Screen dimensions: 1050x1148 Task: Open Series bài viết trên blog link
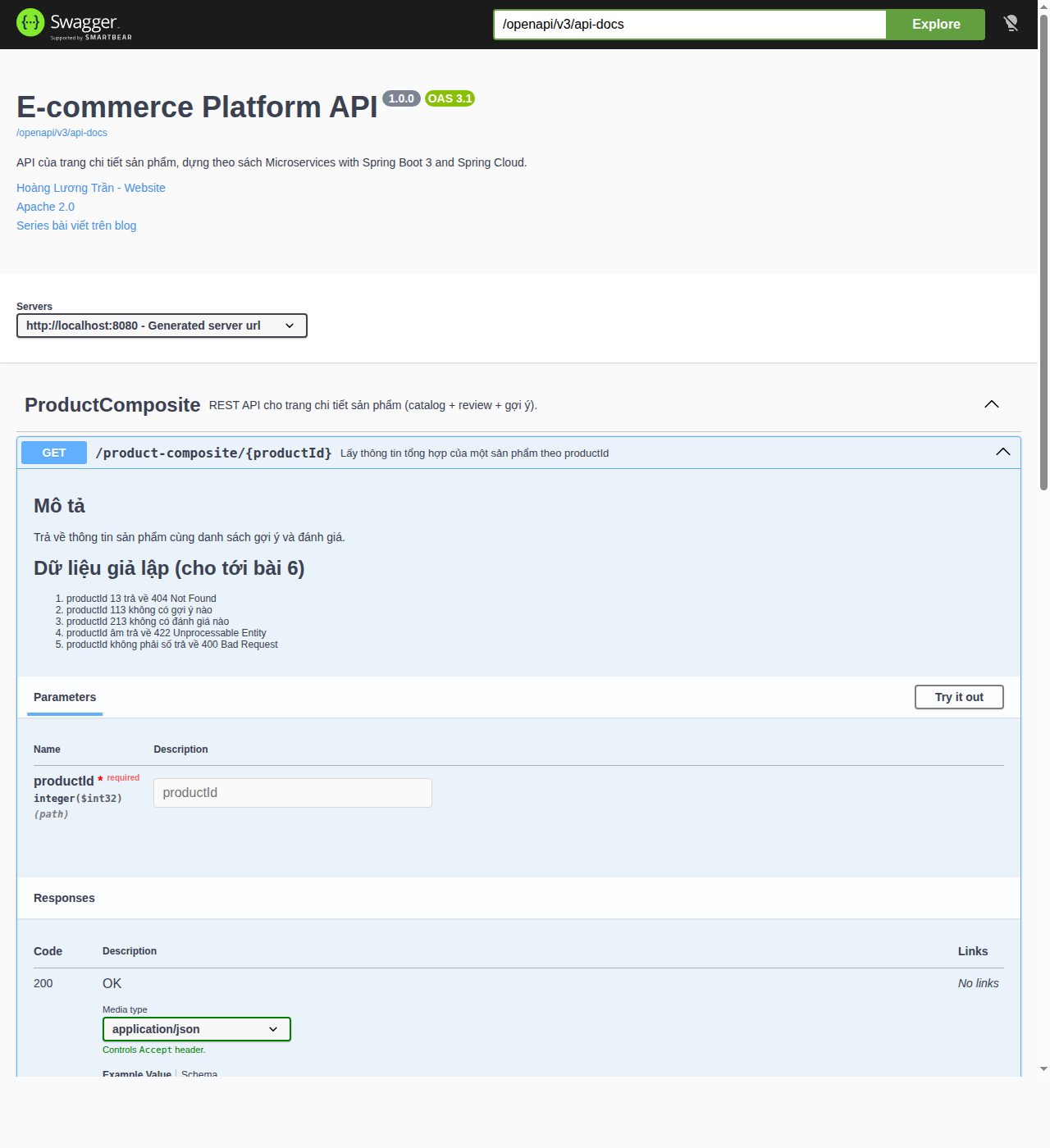click(76, 225)
